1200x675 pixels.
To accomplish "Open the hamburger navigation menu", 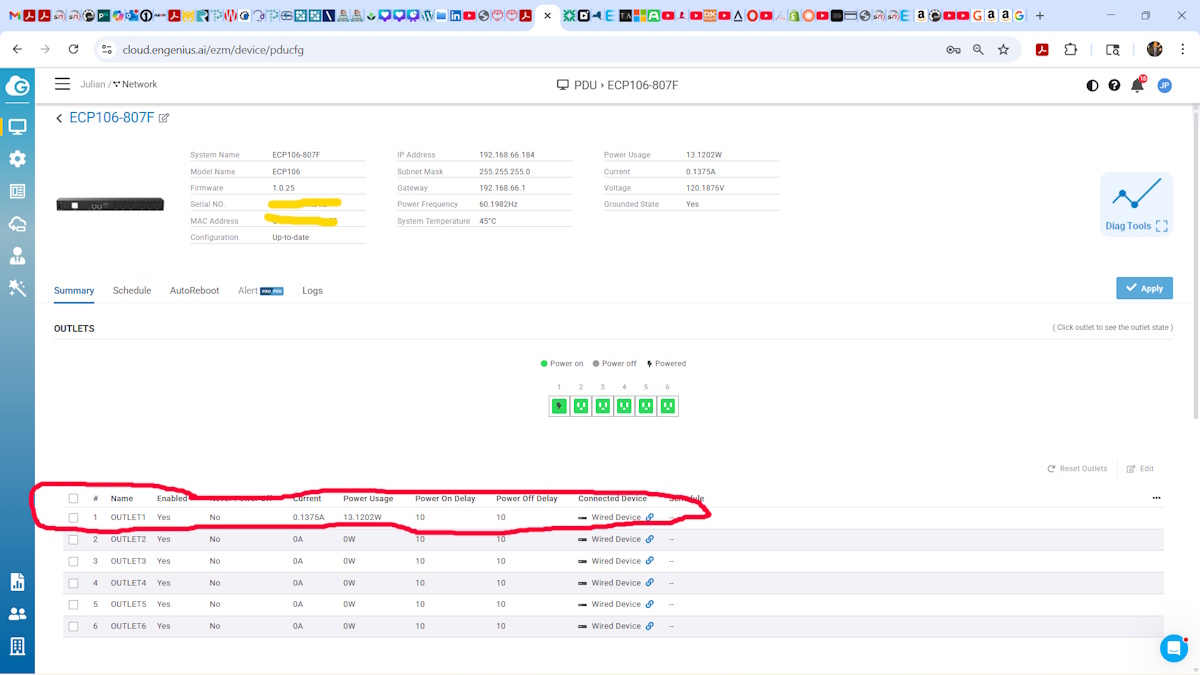I will 62,85.
